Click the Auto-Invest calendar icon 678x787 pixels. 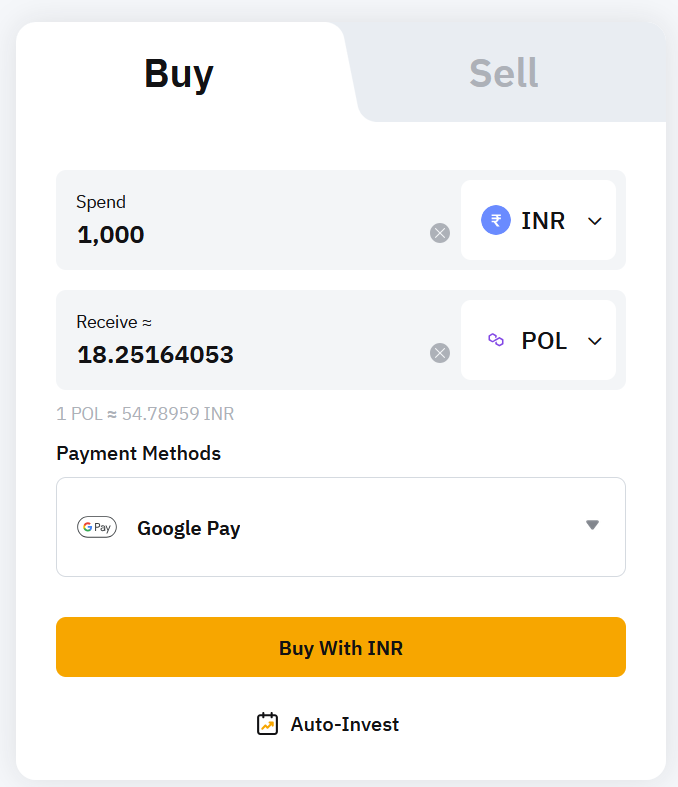[x=267, y=724]
